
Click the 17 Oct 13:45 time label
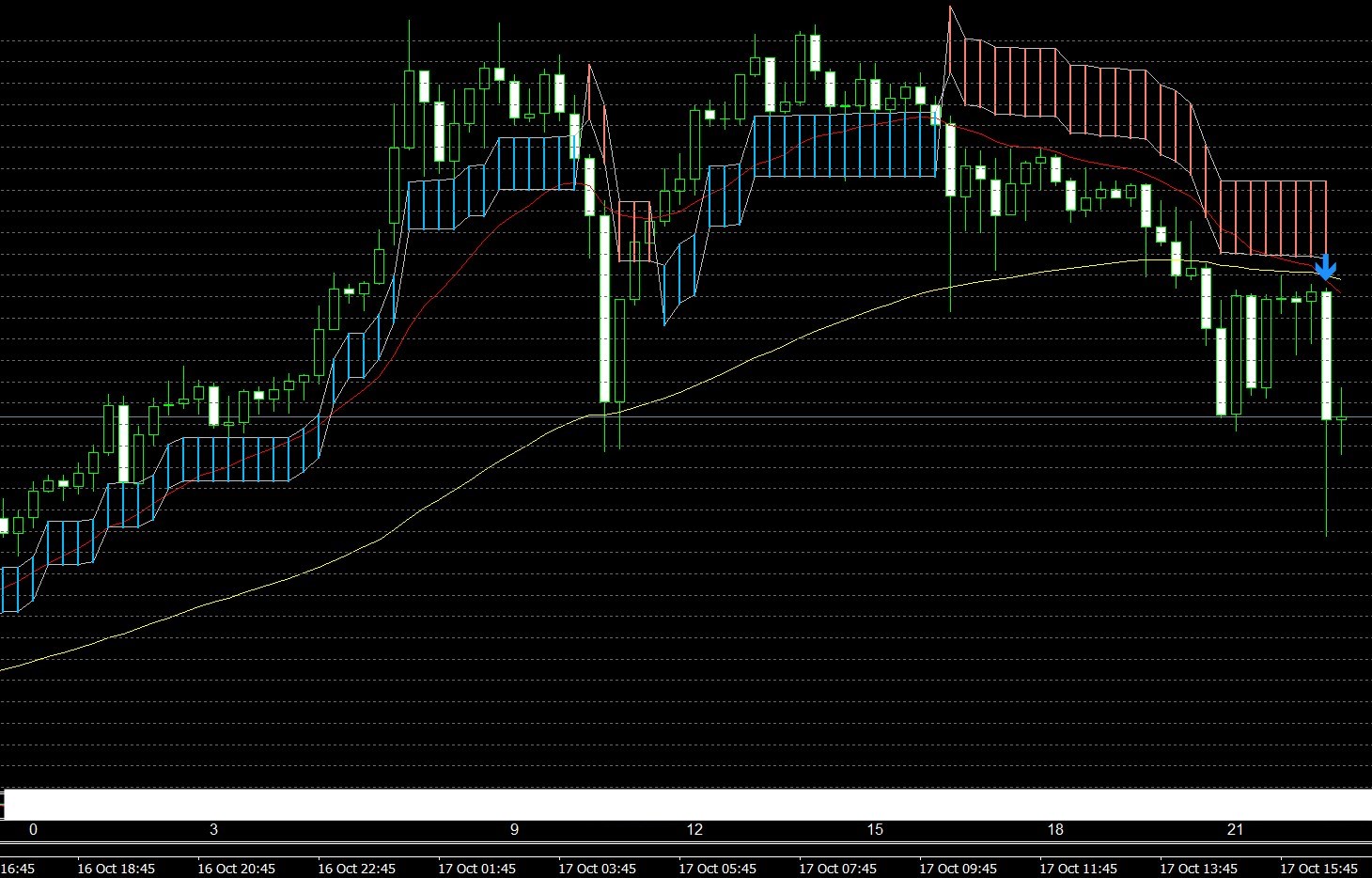[x=1199, y=869]
